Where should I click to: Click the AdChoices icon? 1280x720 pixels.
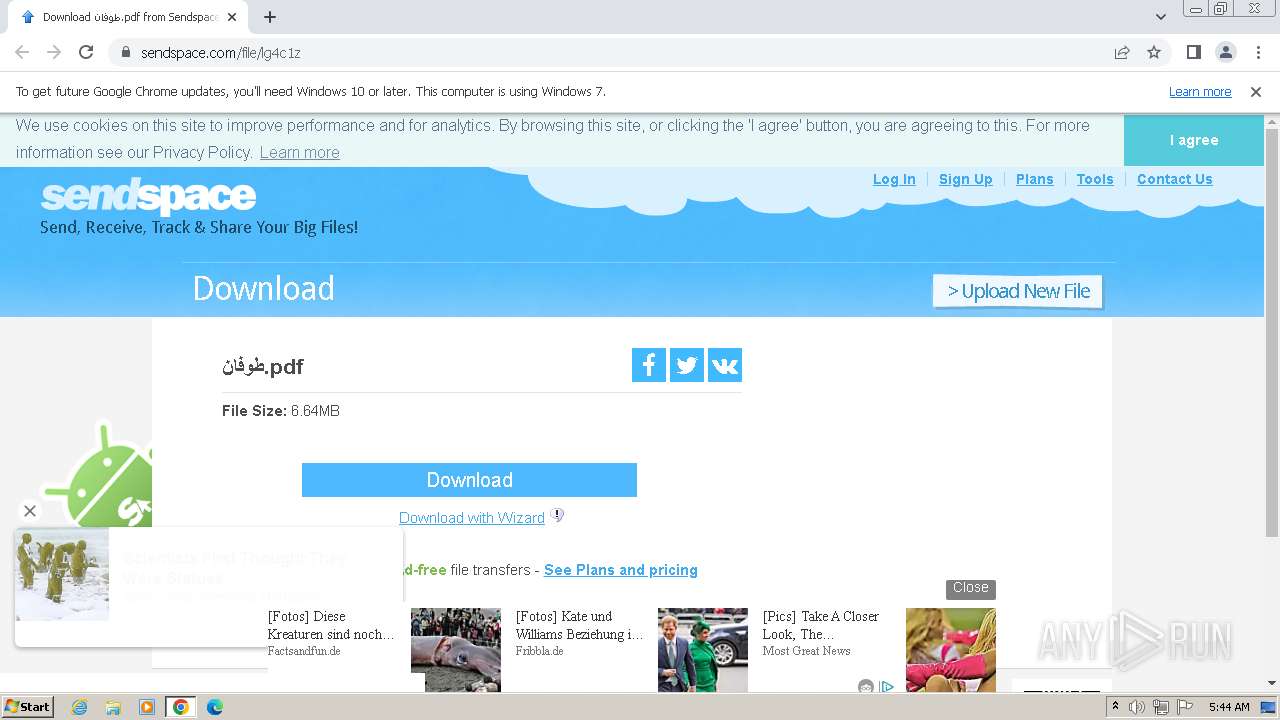point(886,687)
